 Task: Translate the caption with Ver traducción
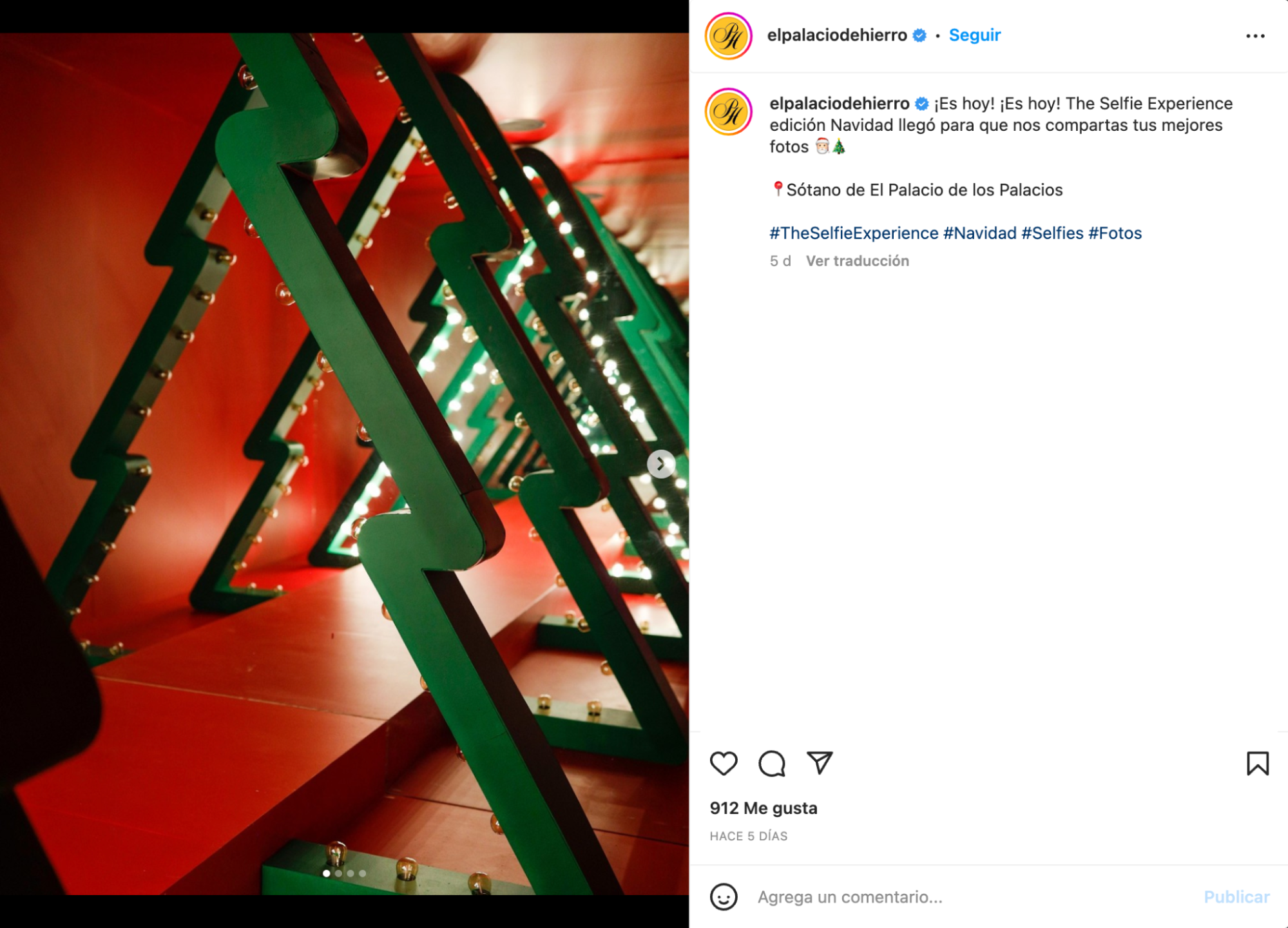(x=857, y=261)
